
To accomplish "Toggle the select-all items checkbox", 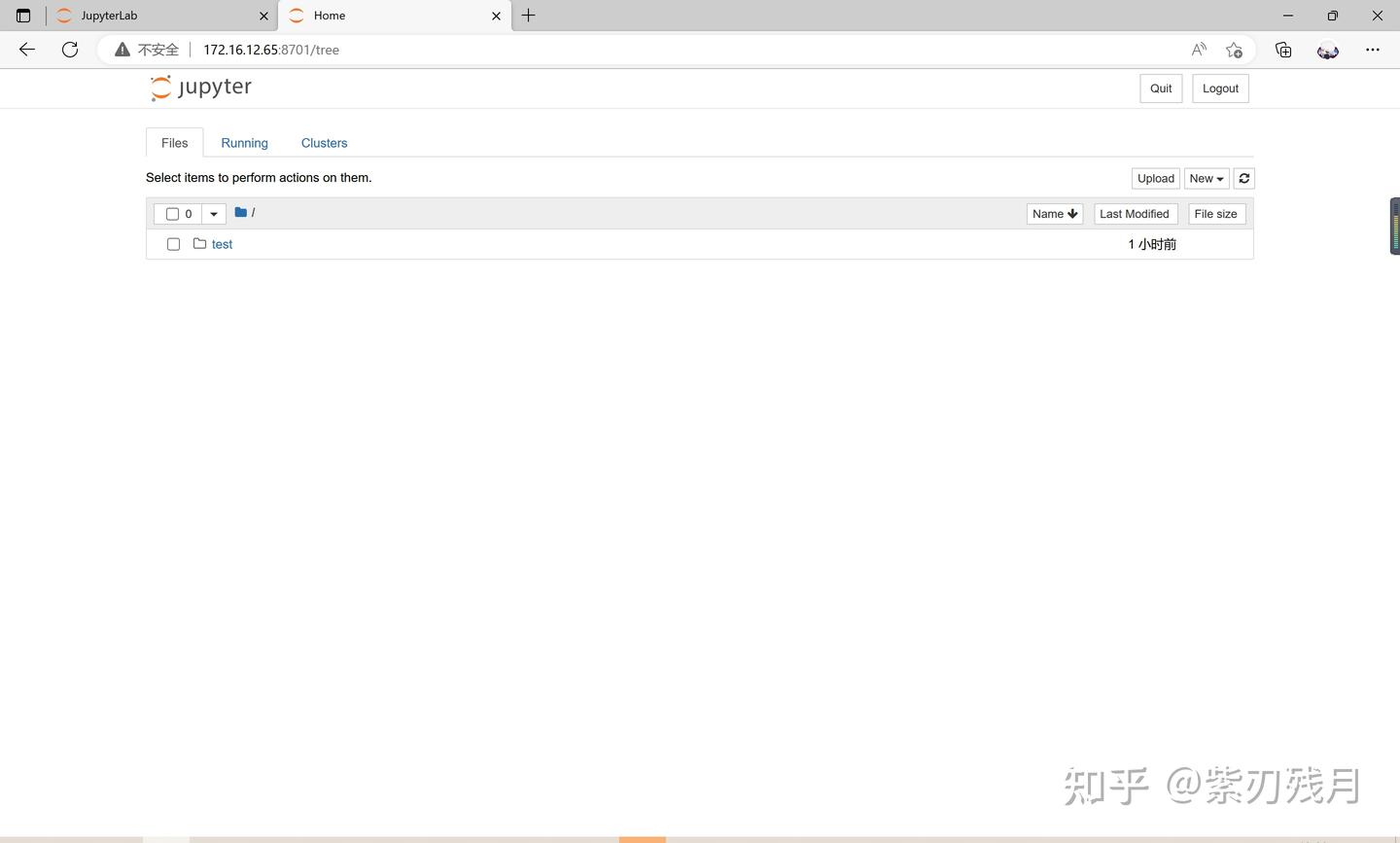I will [172, 213].
